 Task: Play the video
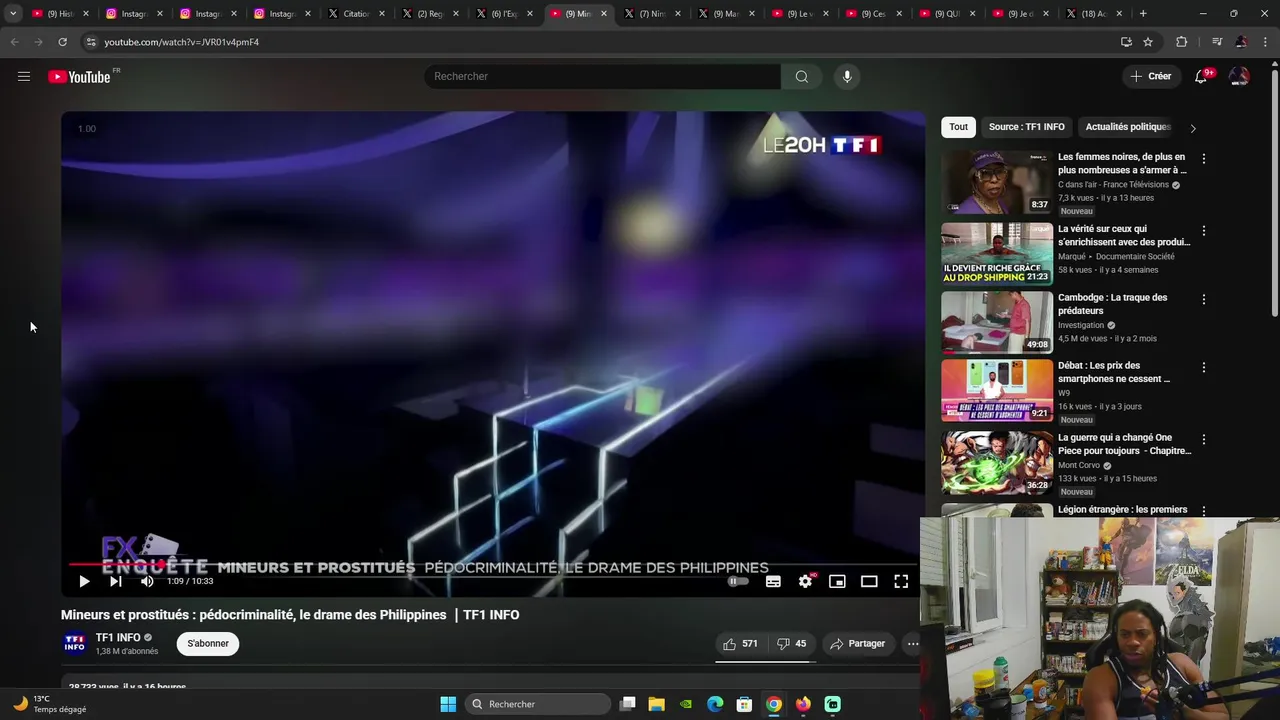click(x=84, y=581)
